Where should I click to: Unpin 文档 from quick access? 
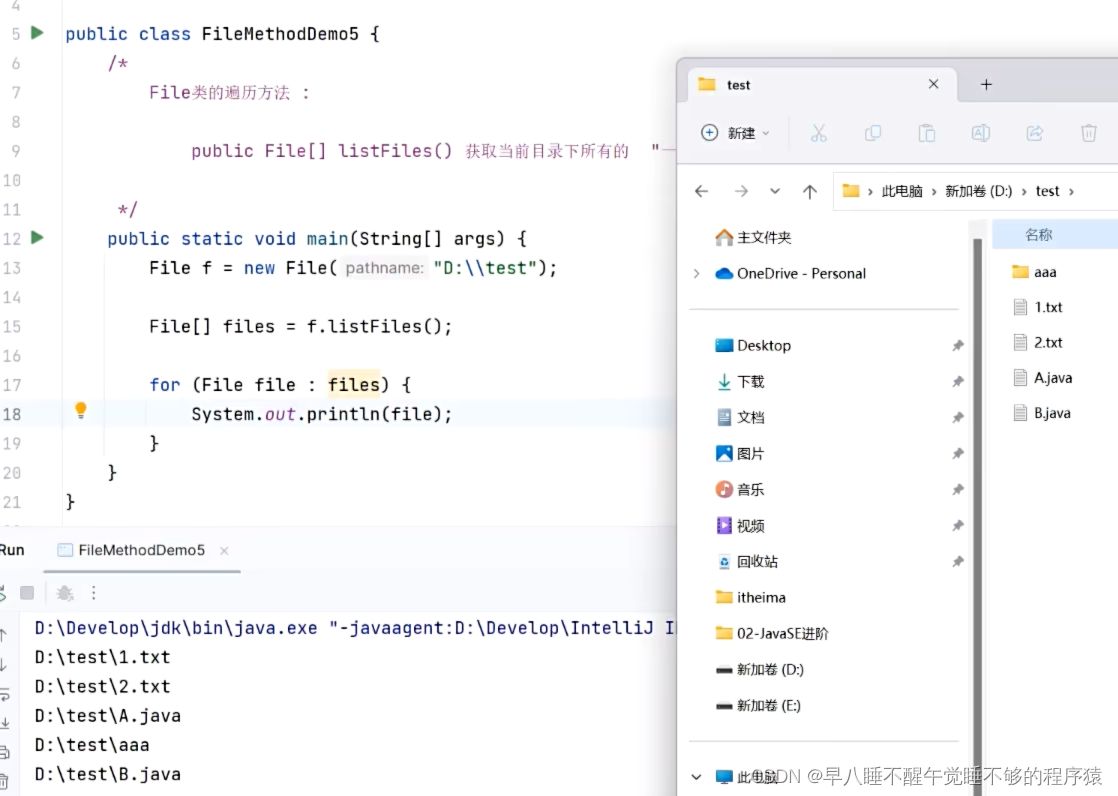coord(957,417)
